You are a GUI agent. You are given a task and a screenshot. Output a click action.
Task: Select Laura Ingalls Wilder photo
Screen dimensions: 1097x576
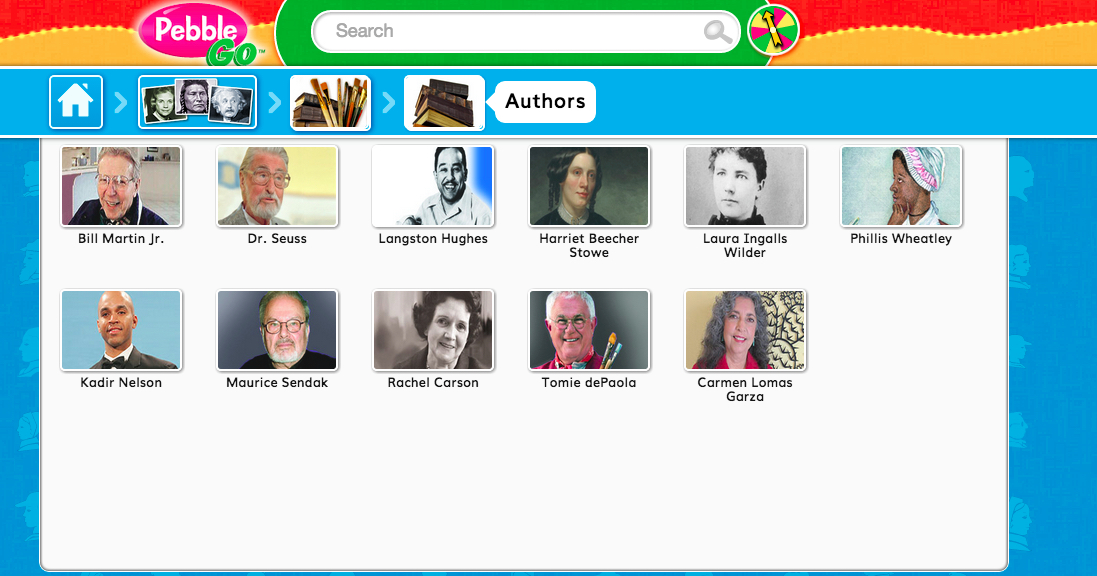(x=745, y=186)
